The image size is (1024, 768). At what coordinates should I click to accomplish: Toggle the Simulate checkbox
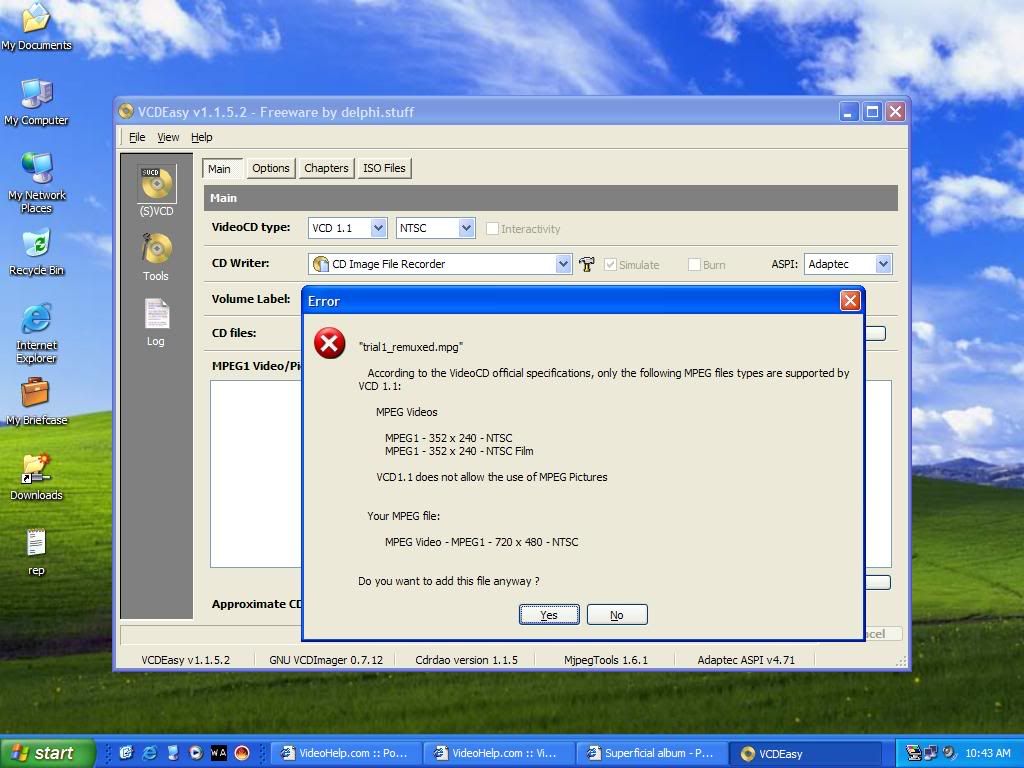click(611, 264)
